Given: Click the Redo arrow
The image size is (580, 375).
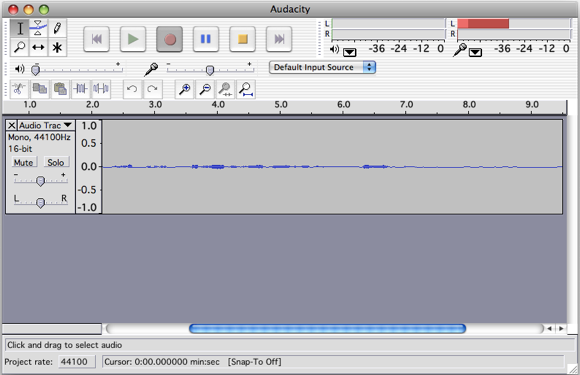Looking at the screenshot, I should pos(152,89).
